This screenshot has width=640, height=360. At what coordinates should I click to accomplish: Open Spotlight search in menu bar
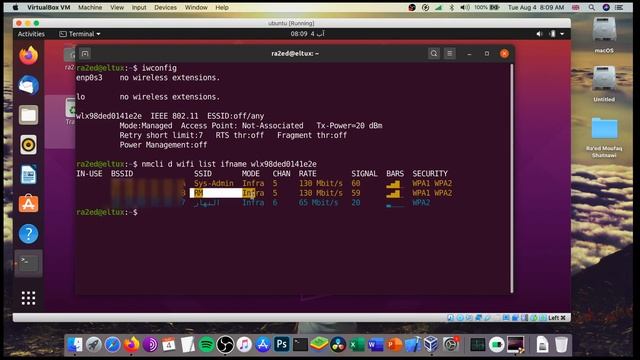(x=591, y=7)
